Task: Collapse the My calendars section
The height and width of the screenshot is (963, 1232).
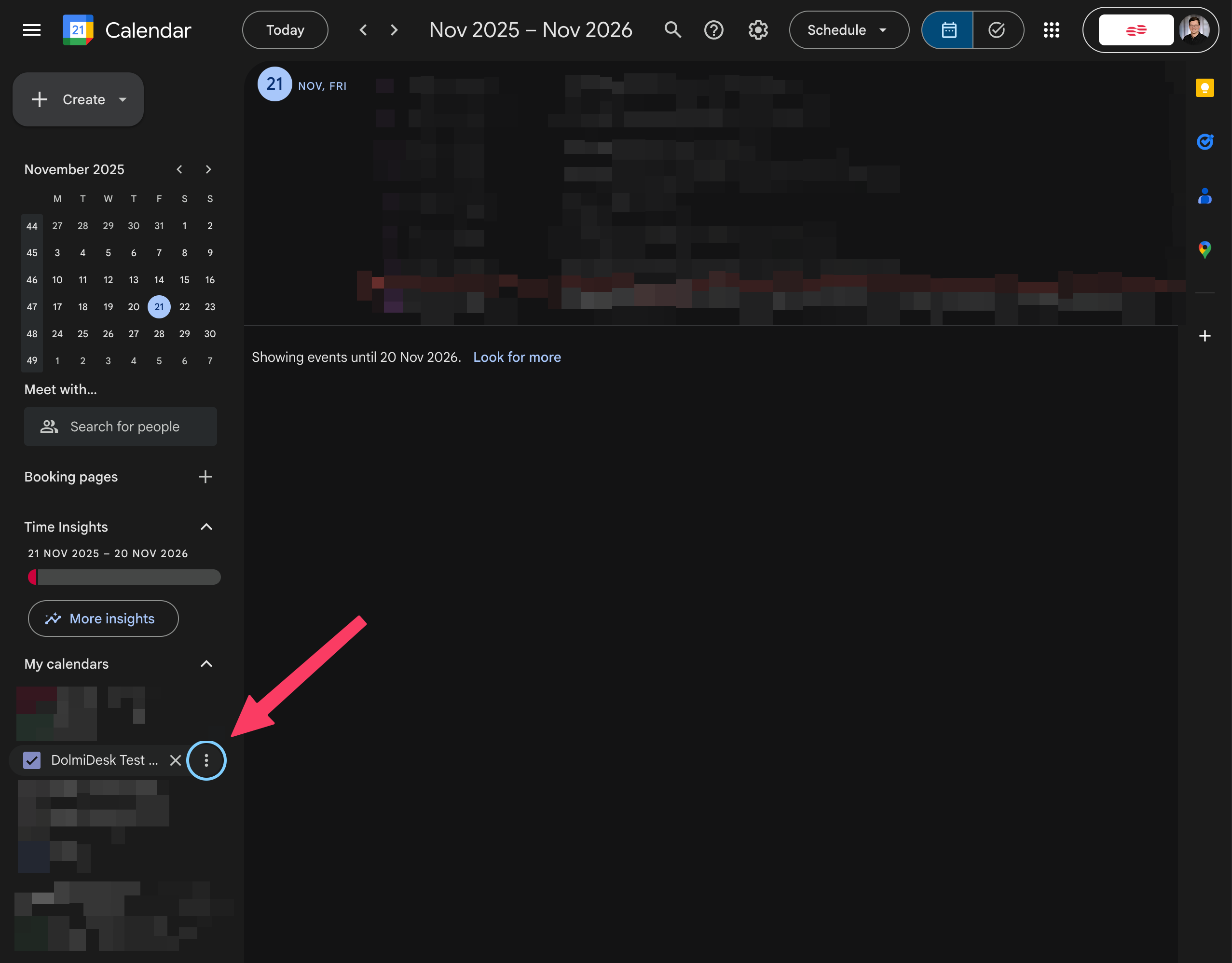Action: (206, 663)
